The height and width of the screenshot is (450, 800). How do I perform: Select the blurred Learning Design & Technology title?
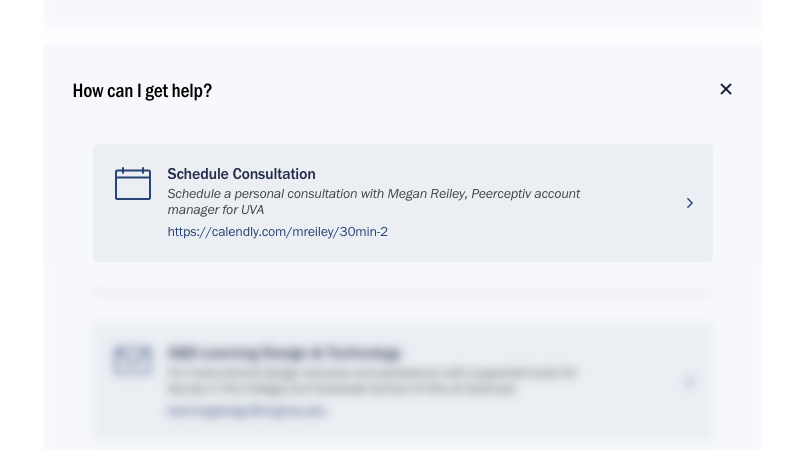click(x=284, y=353)
